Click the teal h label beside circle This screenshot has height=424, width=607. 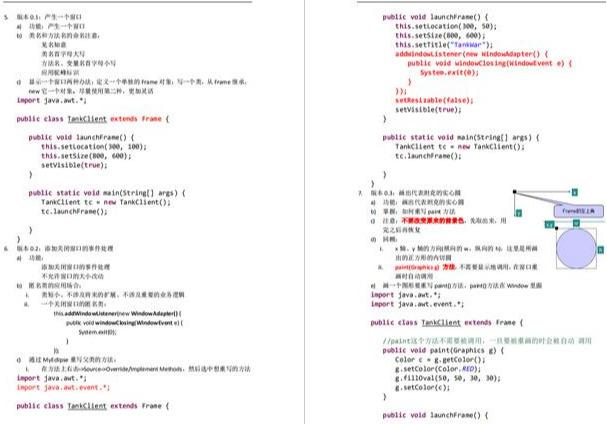click(600, 250)
